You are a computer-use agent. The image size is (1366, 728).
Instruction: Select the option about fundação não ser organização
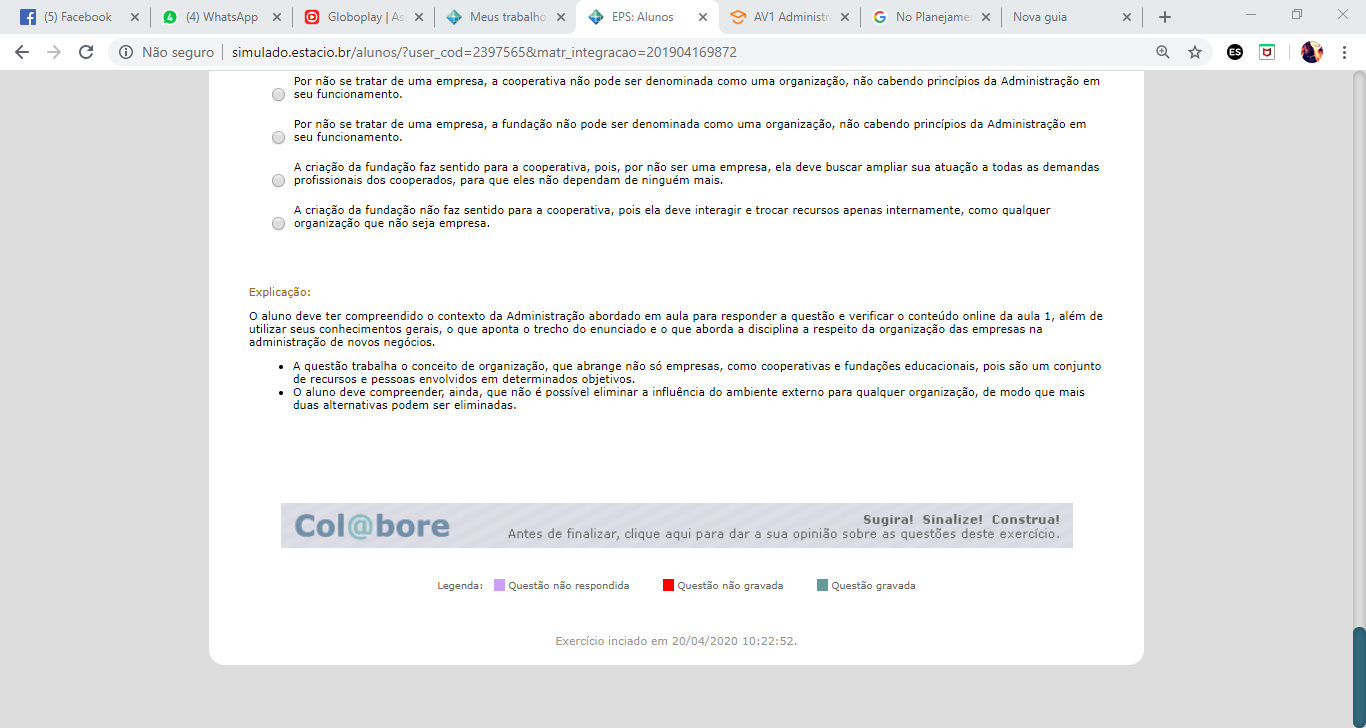click(278, 138)
